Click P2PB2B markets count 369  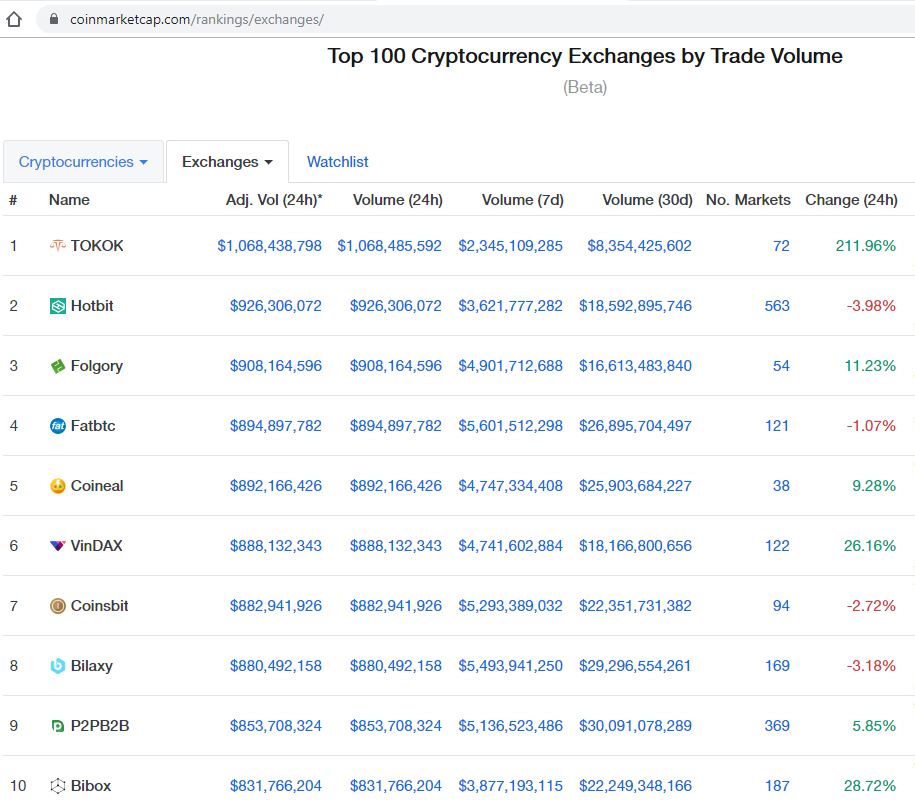click(x=777, y=726)
